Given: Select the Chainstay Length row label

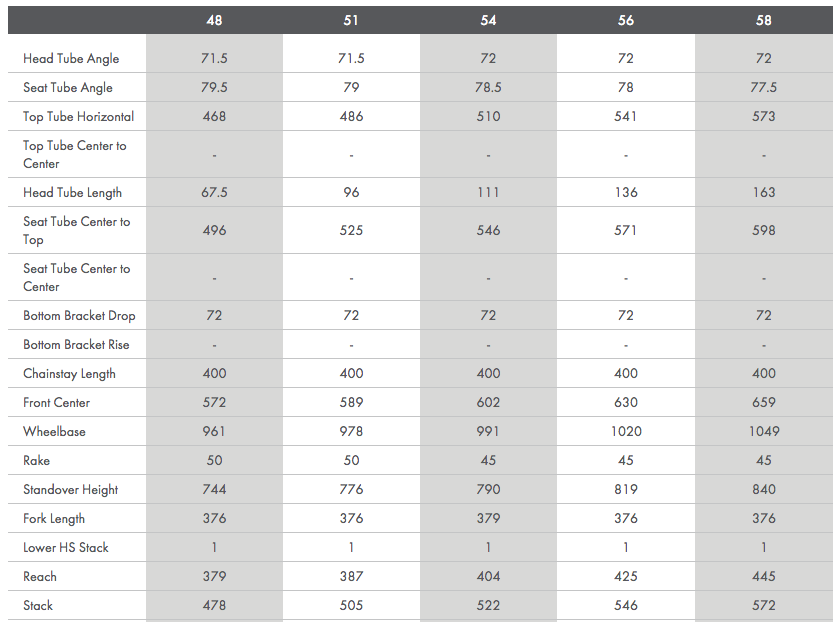Looking at the screenshot, I should coord(69,374).
